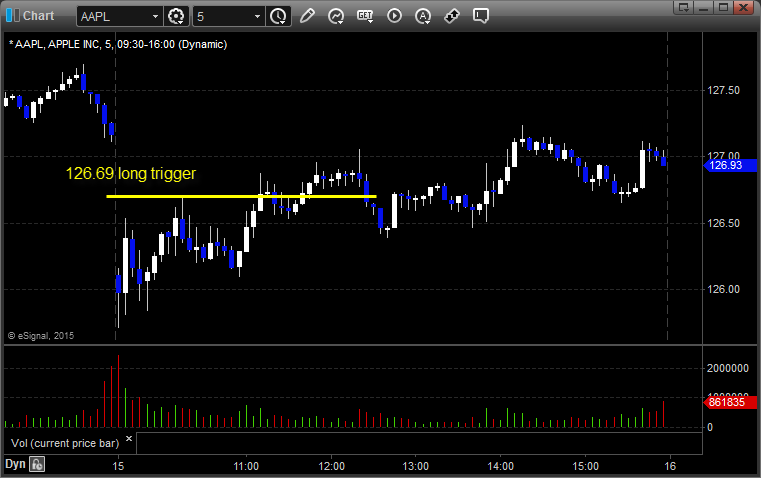The height and width of the screenshot is (478, 761).
Task: Click the 12:00 time axis label
Action: pyautogui.click(x=331, y=466)
